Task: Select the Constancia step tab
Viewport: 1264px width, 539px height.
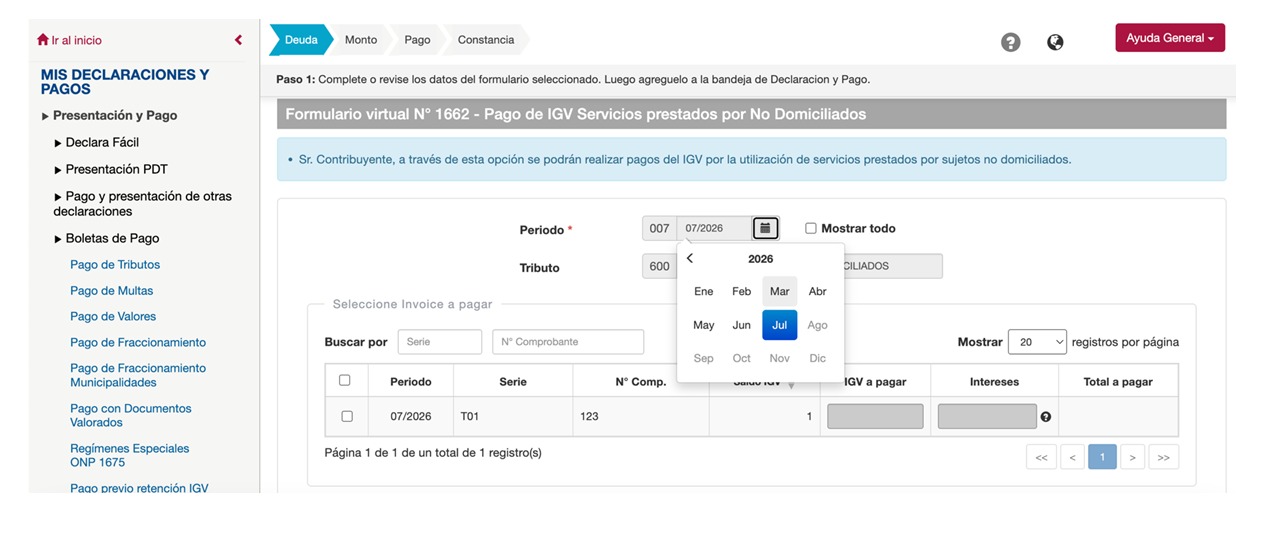Action: pos(486,40)
